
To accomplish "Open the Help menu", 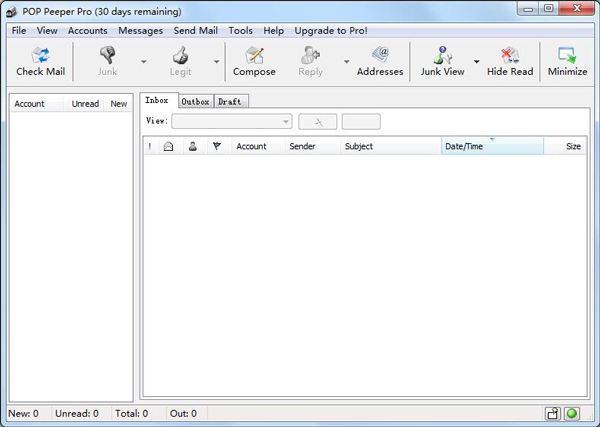I will pos(273,31).
